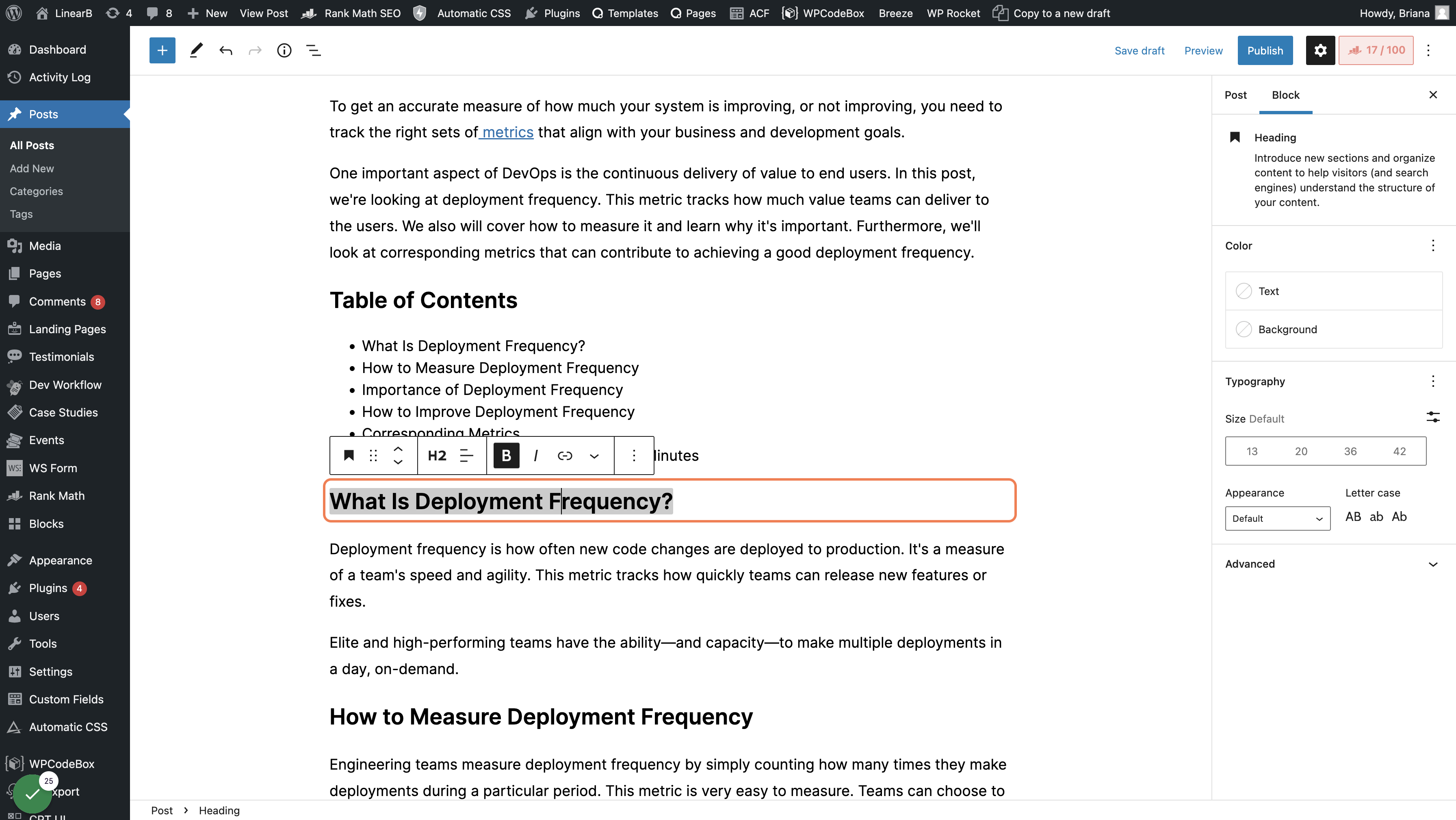Viewport: 1456px width, 820px height.
Task: Open WP Rocket admin bar menu
Action: (x=953, y=13)
